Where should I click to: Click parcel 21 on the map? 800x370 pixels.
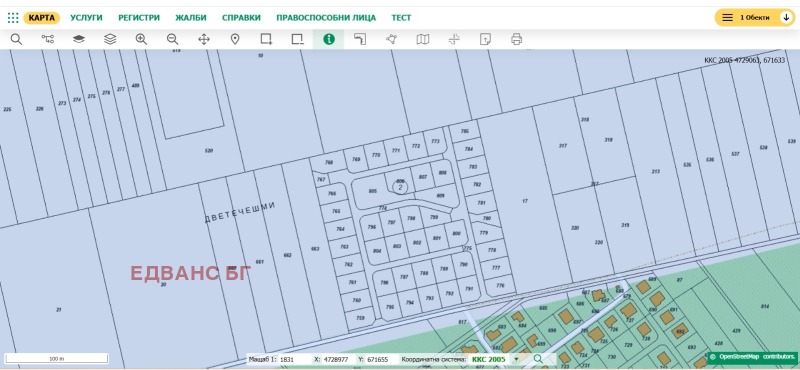coord(59,309)
